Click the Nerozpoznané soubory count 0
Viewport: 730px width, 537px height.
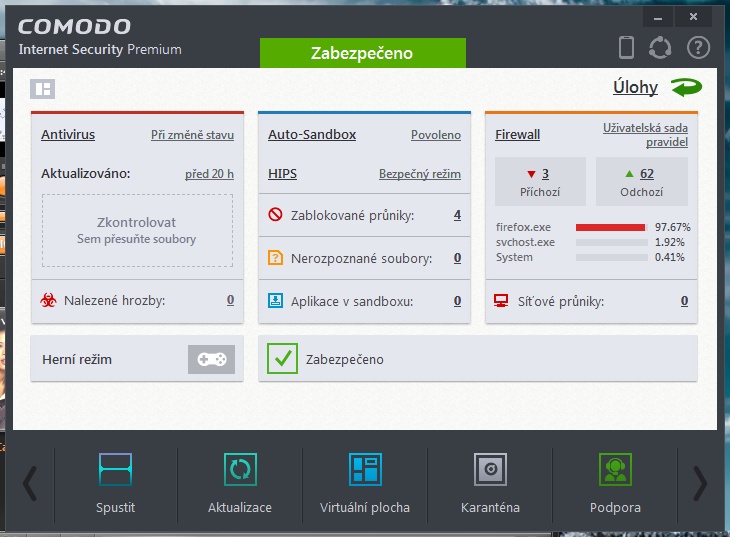[457, 258]
